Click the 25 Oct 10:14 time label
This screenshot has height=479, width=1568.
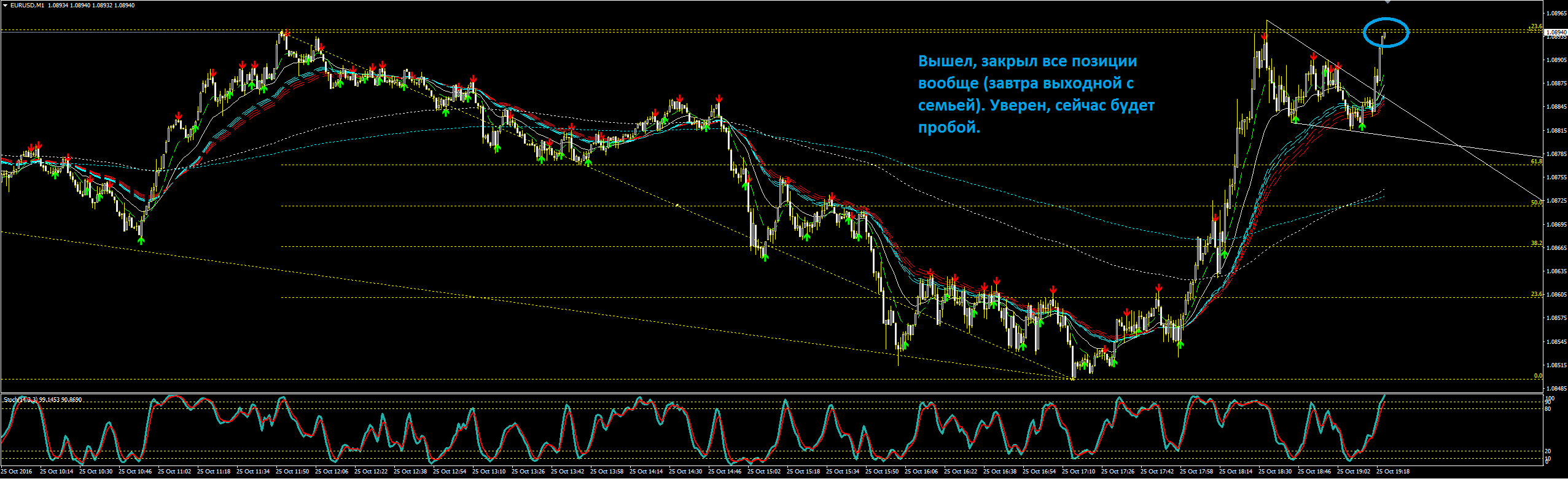(57, 472)
